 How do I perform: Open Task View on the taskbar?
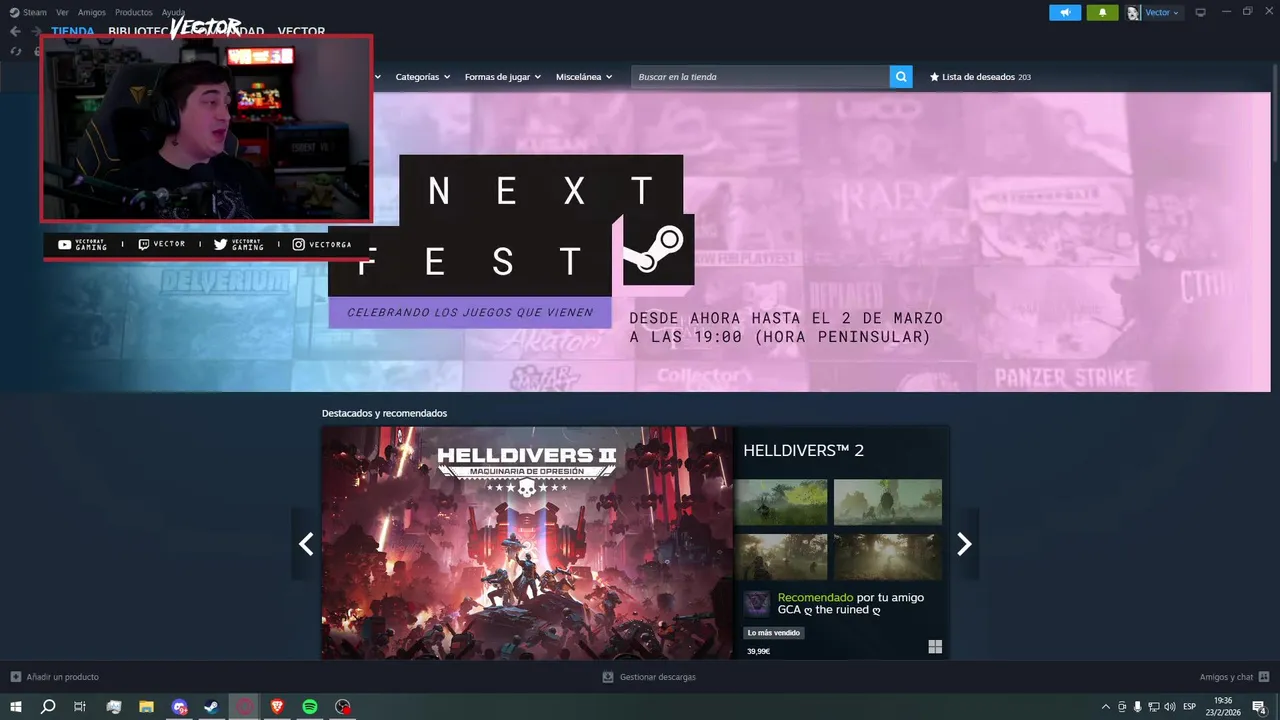tap(80, 707)
